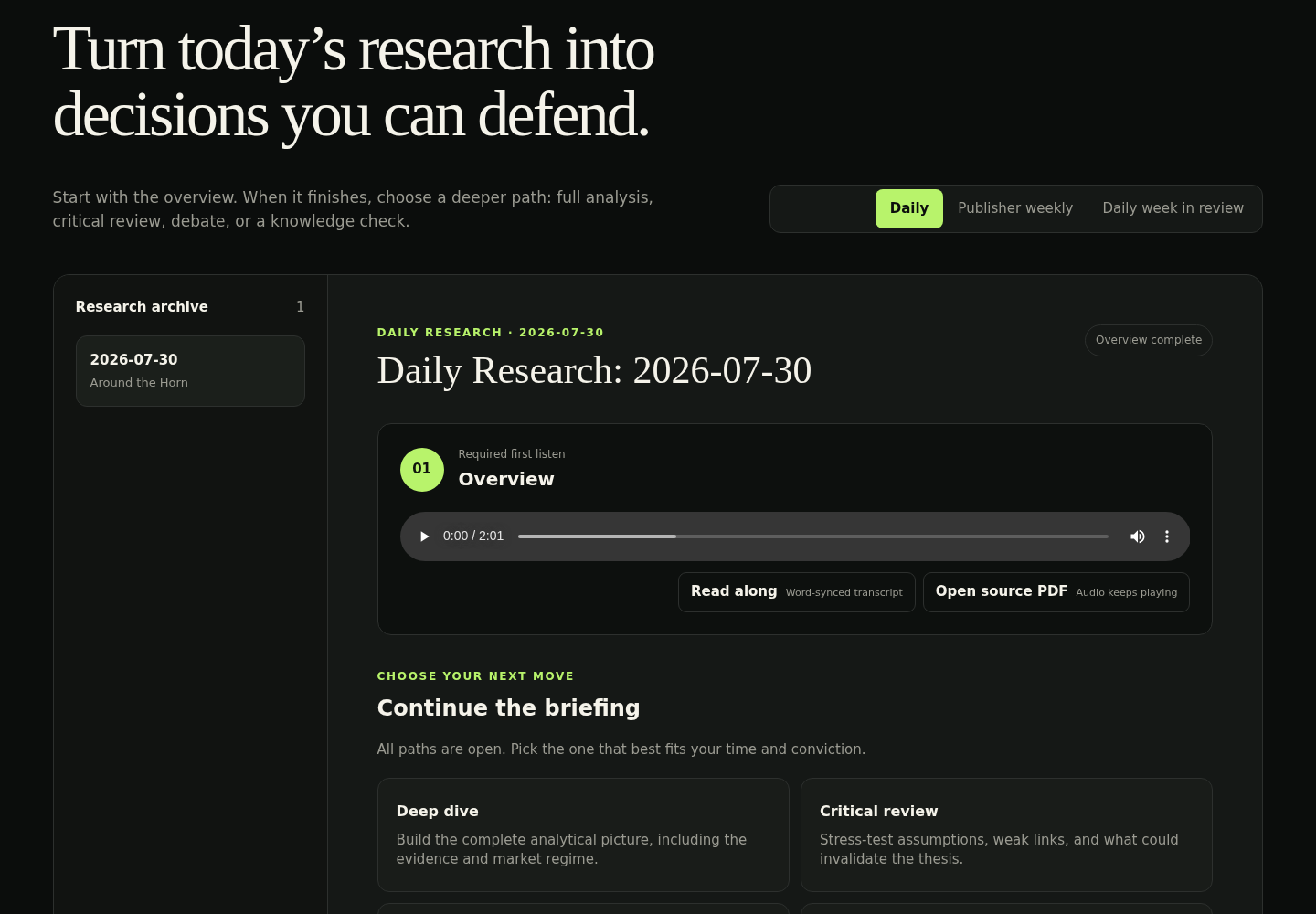Click "Turn today's research" headline

click(x=354, y=82)
